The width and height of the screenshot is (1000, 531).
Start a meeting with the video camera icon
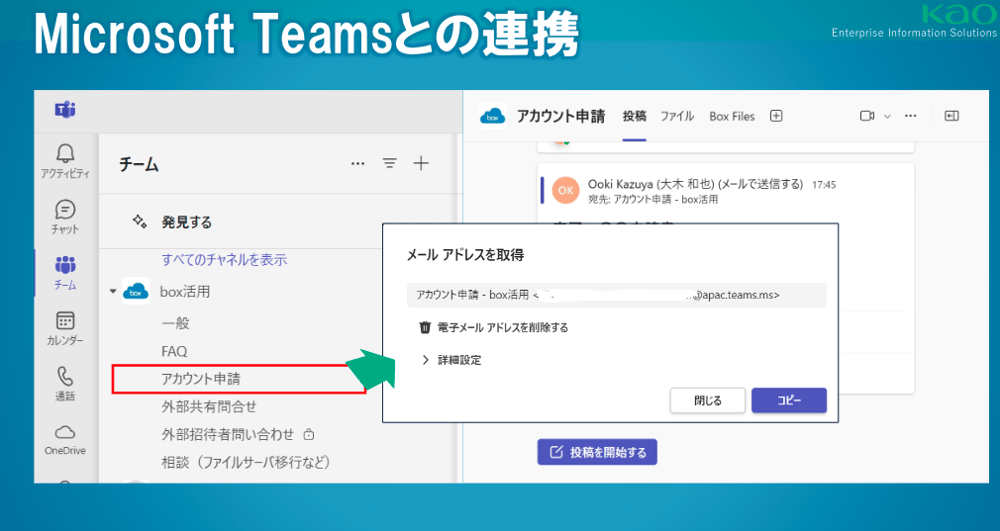[x=866, y=116]
